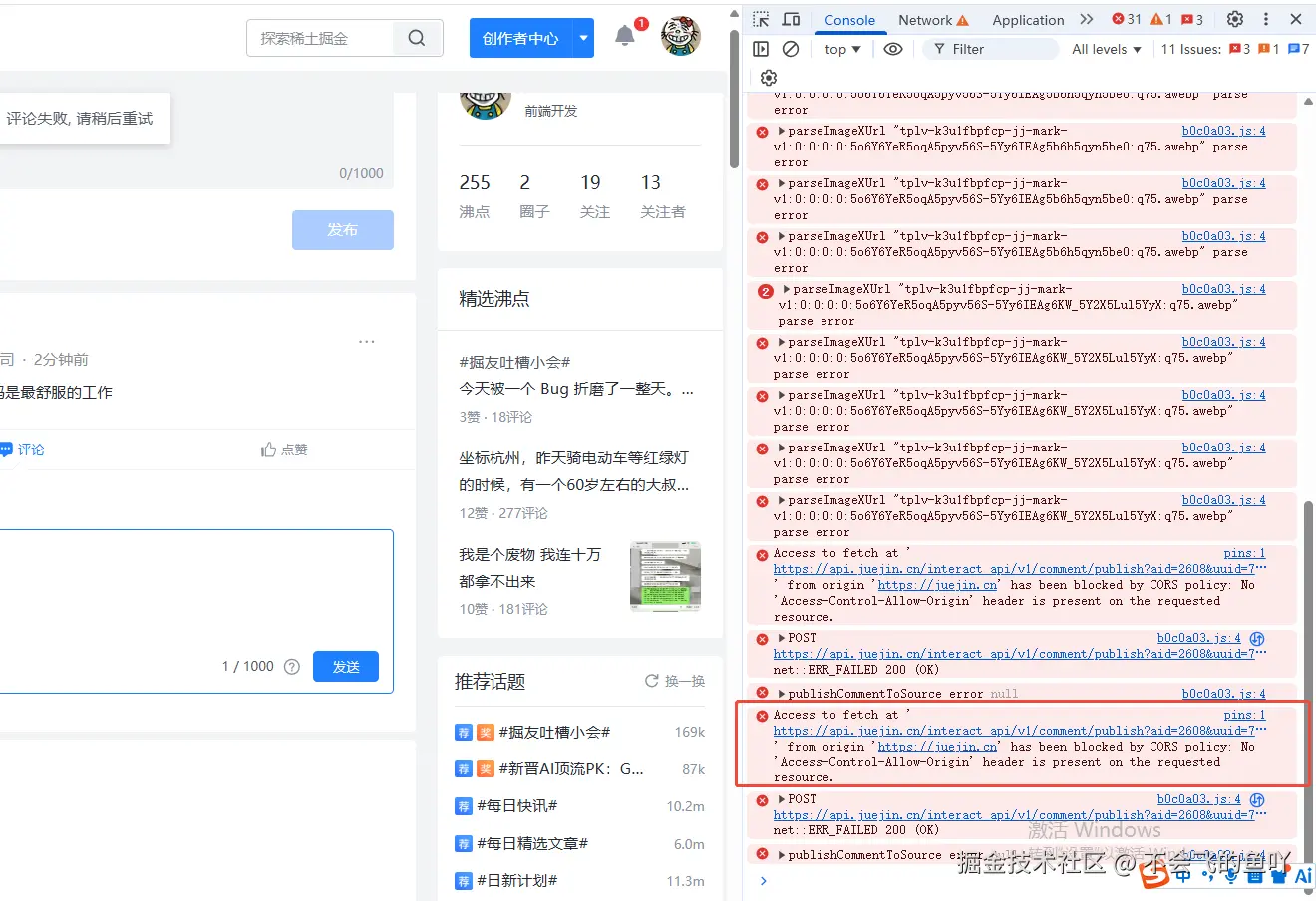Open the 我是个废物 我连十万 hot post
The height and width of the screenshot is (901, 1316).
point(529,568)
